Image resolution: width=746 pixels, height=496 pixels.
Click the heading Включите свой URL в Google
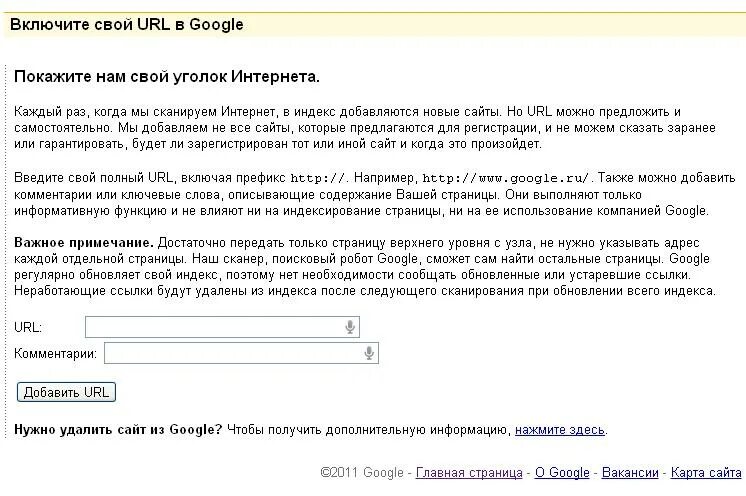tap(127, 25)
